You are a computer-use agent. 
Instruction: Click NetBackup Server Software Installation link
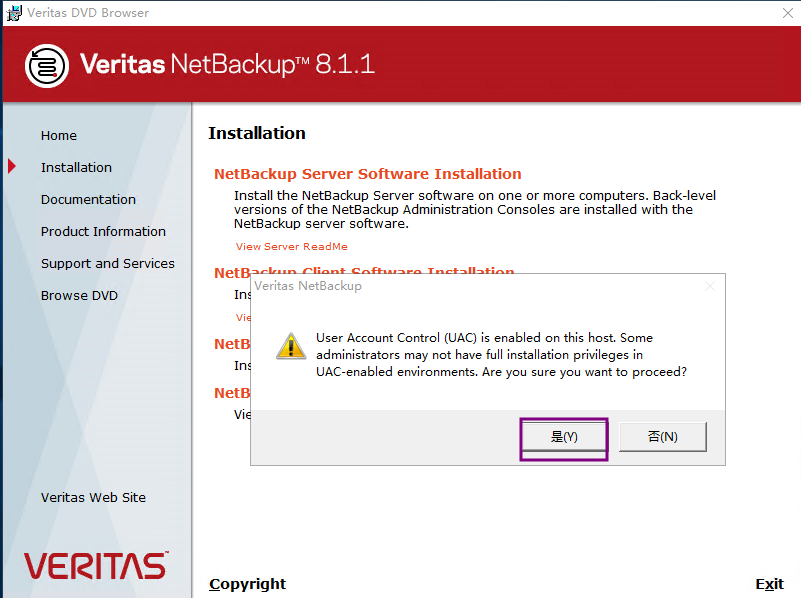pos(367,174)
